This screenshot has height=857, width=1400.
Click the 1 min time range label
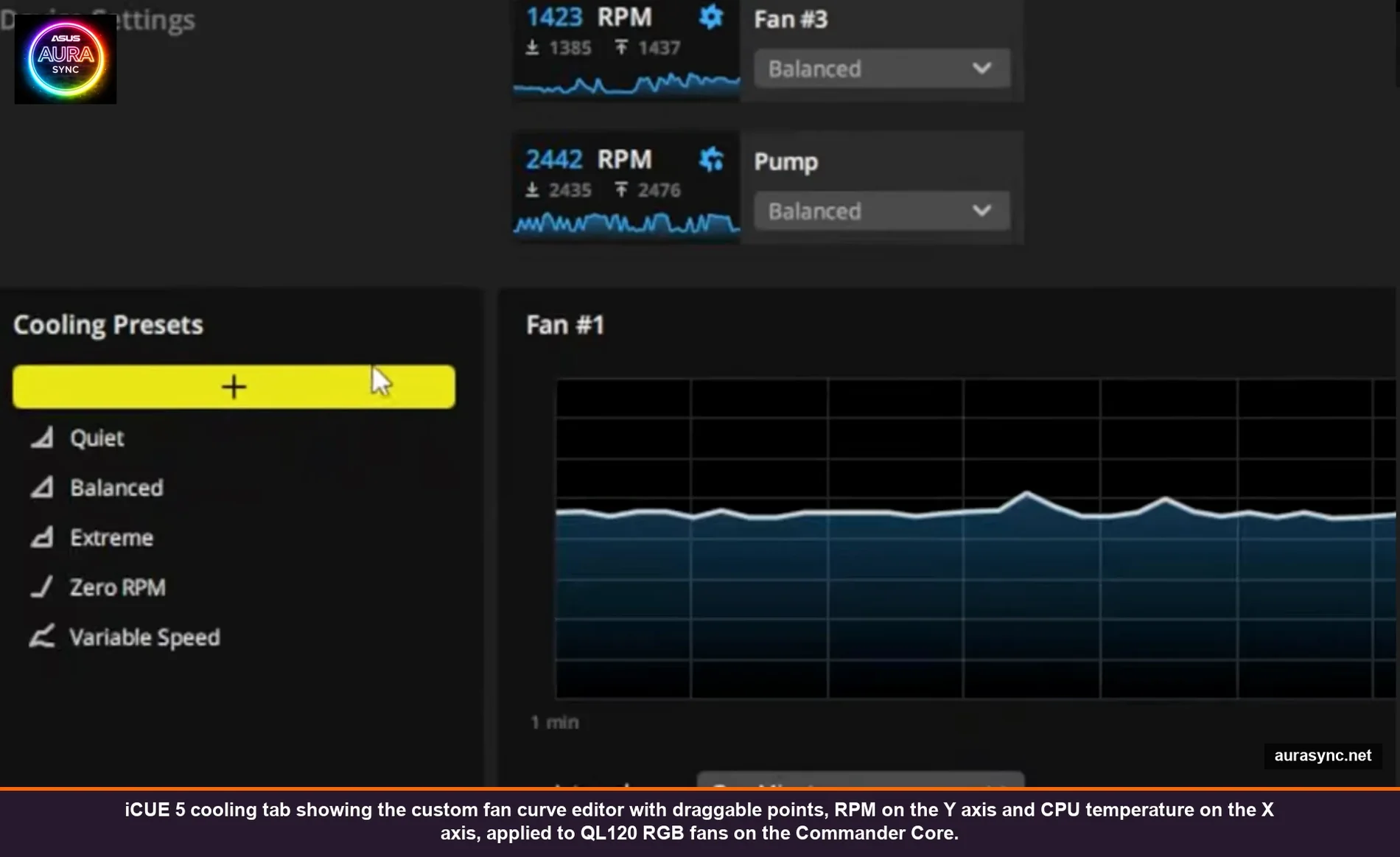(x=554, y=722)
